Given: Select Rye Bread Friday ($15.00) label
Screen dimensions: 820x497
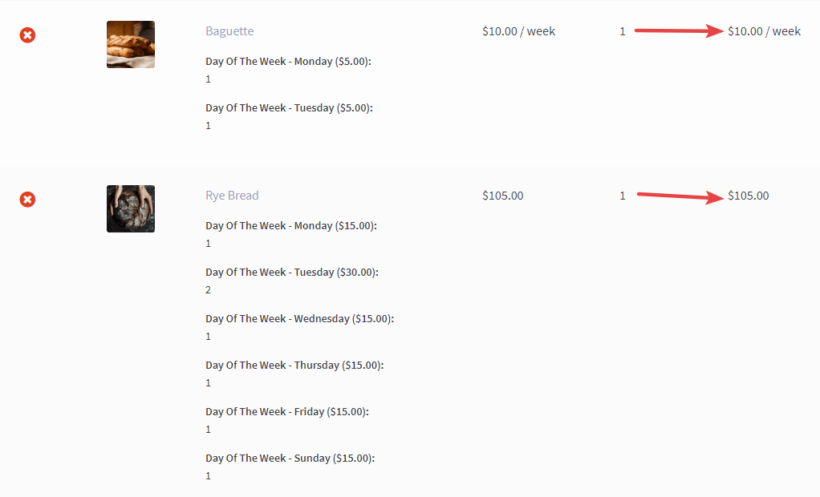Looking at the screenshot, I should [x=287, y=412].
